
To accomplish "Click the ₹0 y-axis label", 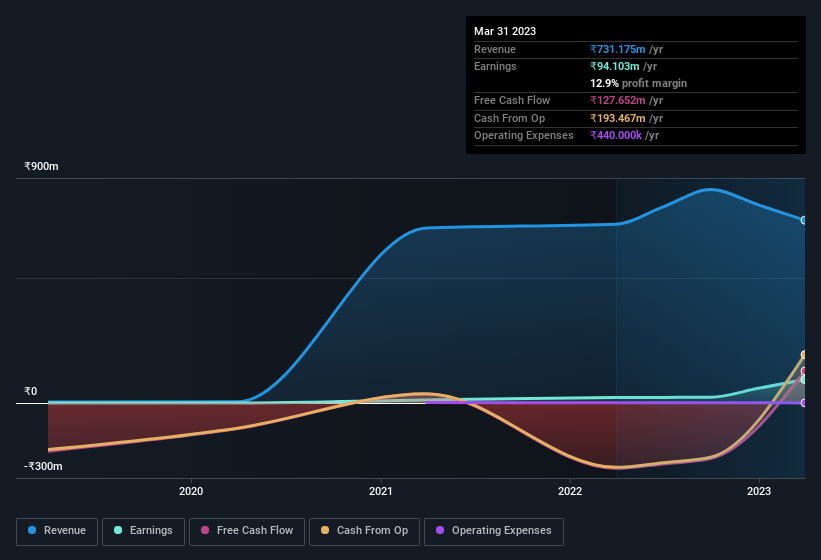I will tap(30, 391).
